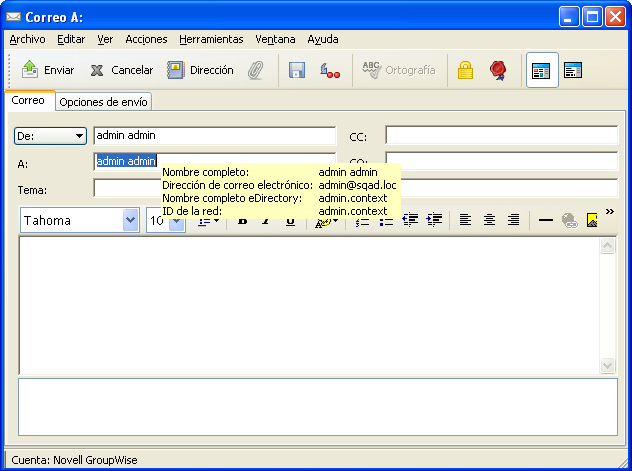The width and height of the screenshot is (632, 471).
Task: Click the mail envelope icon in title bar
Action: pyautogui.click(x=14, y=17)
